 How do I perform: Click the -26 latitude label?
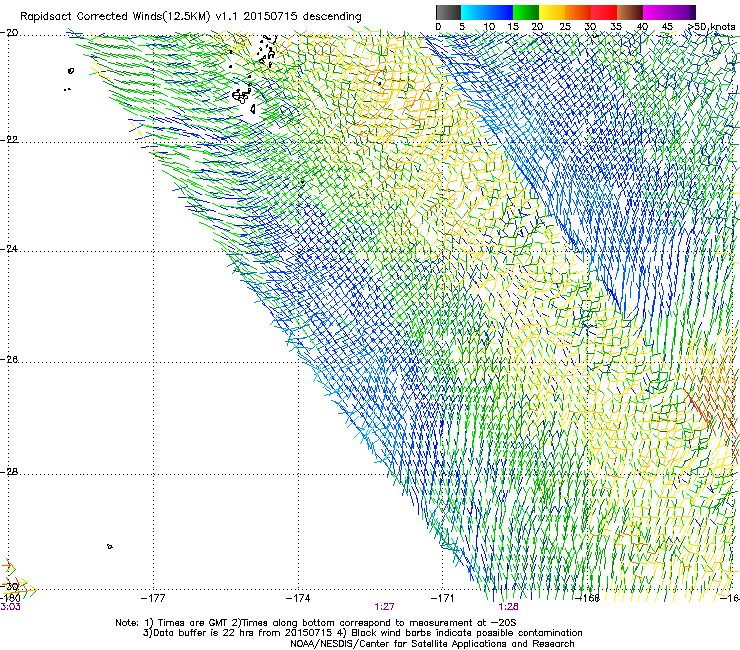click(x=9, y=360)
